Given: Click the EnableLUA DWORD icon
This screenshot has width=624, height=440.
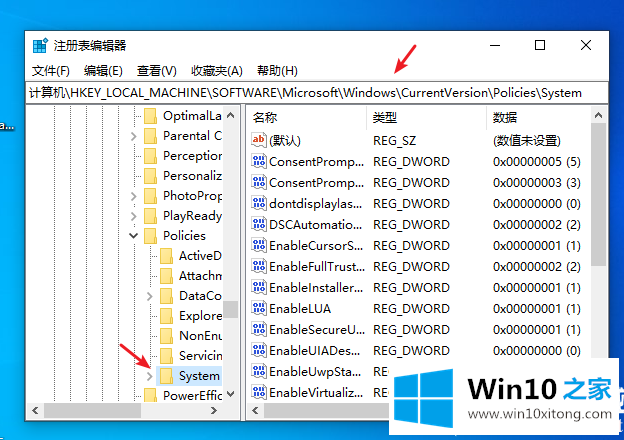Looking at the screenshot, I should coord(259,308).
